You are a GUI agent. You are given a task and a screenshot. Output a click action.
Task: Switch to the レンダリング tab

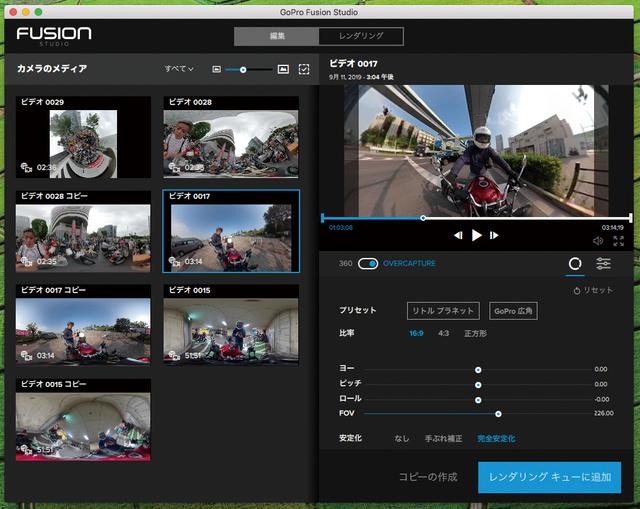tap(361, 36)
